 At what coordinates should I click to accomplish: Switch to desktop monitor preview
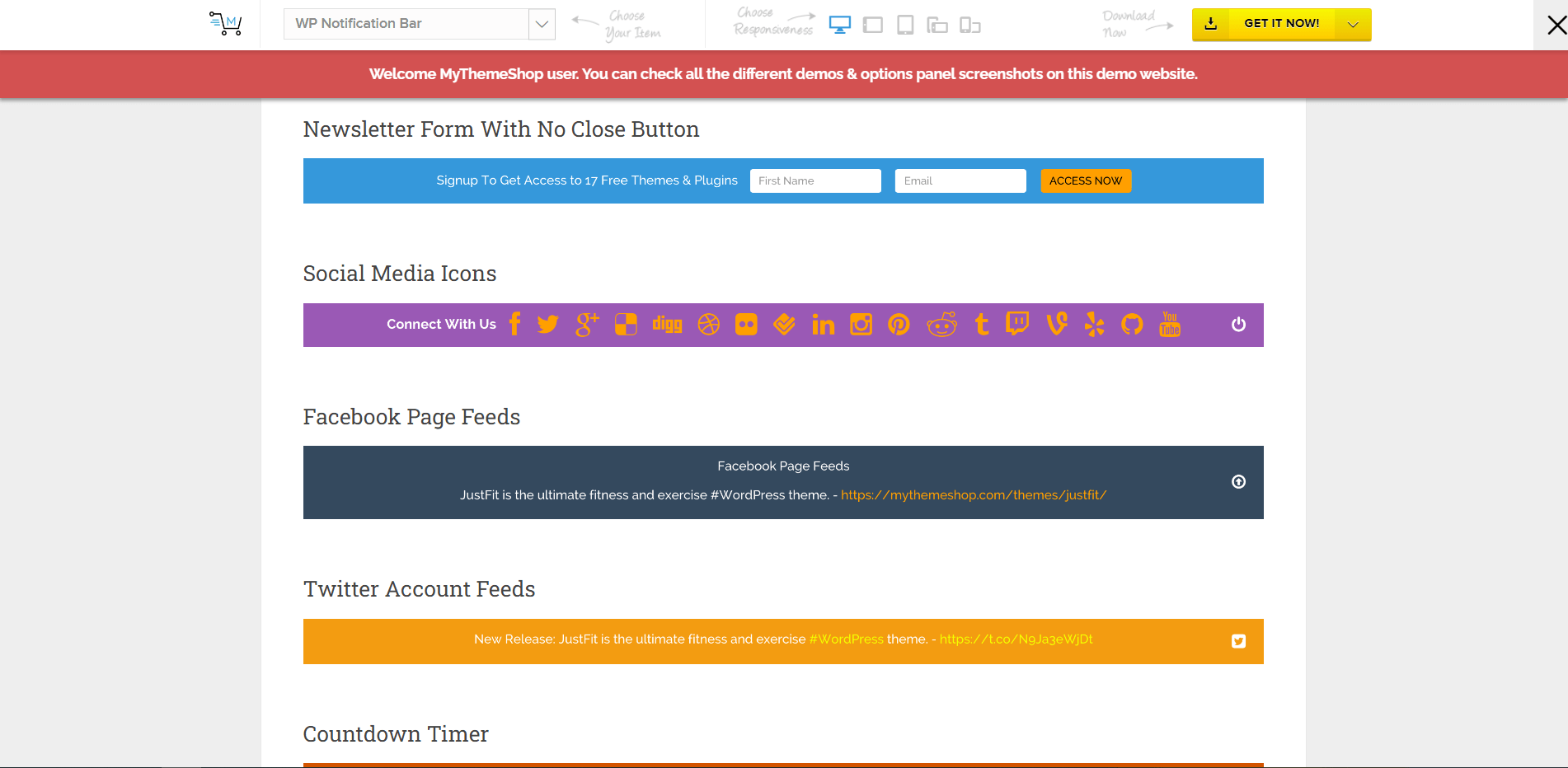pos(839,26)
